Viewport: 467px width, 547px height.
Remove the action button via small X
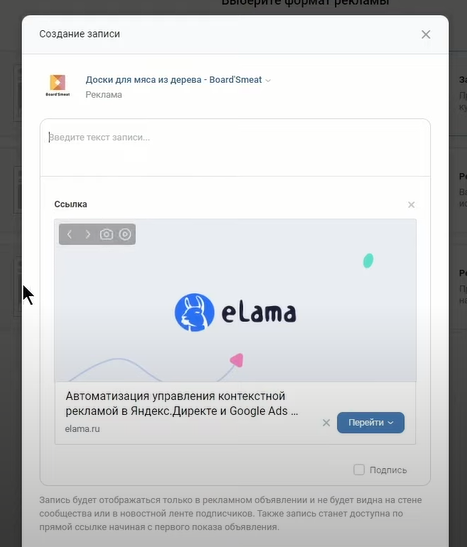[x=326, y=423]
